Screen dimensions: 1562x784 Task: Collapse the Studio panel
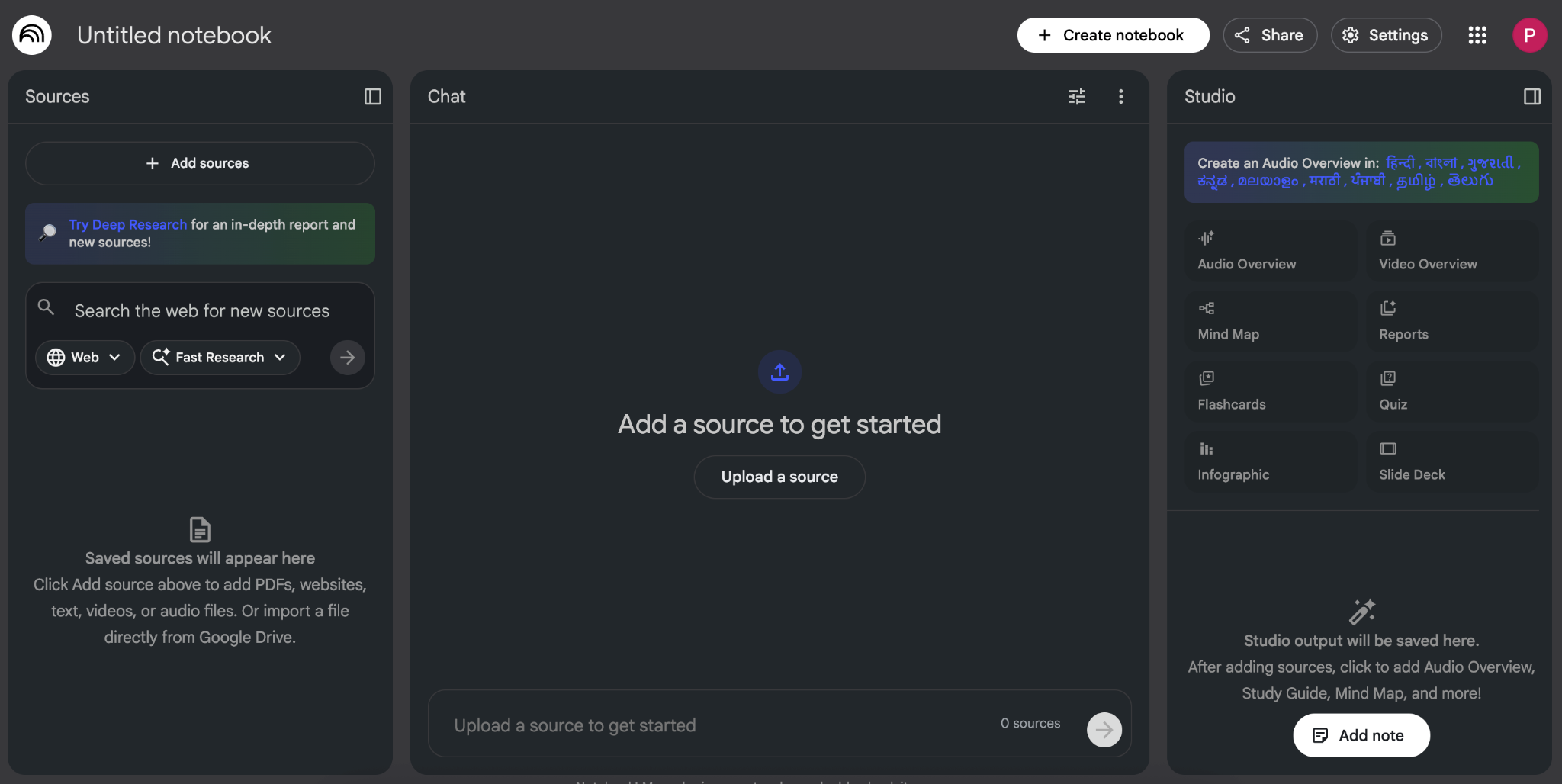pyautogui.click(x=1531, y=97)
